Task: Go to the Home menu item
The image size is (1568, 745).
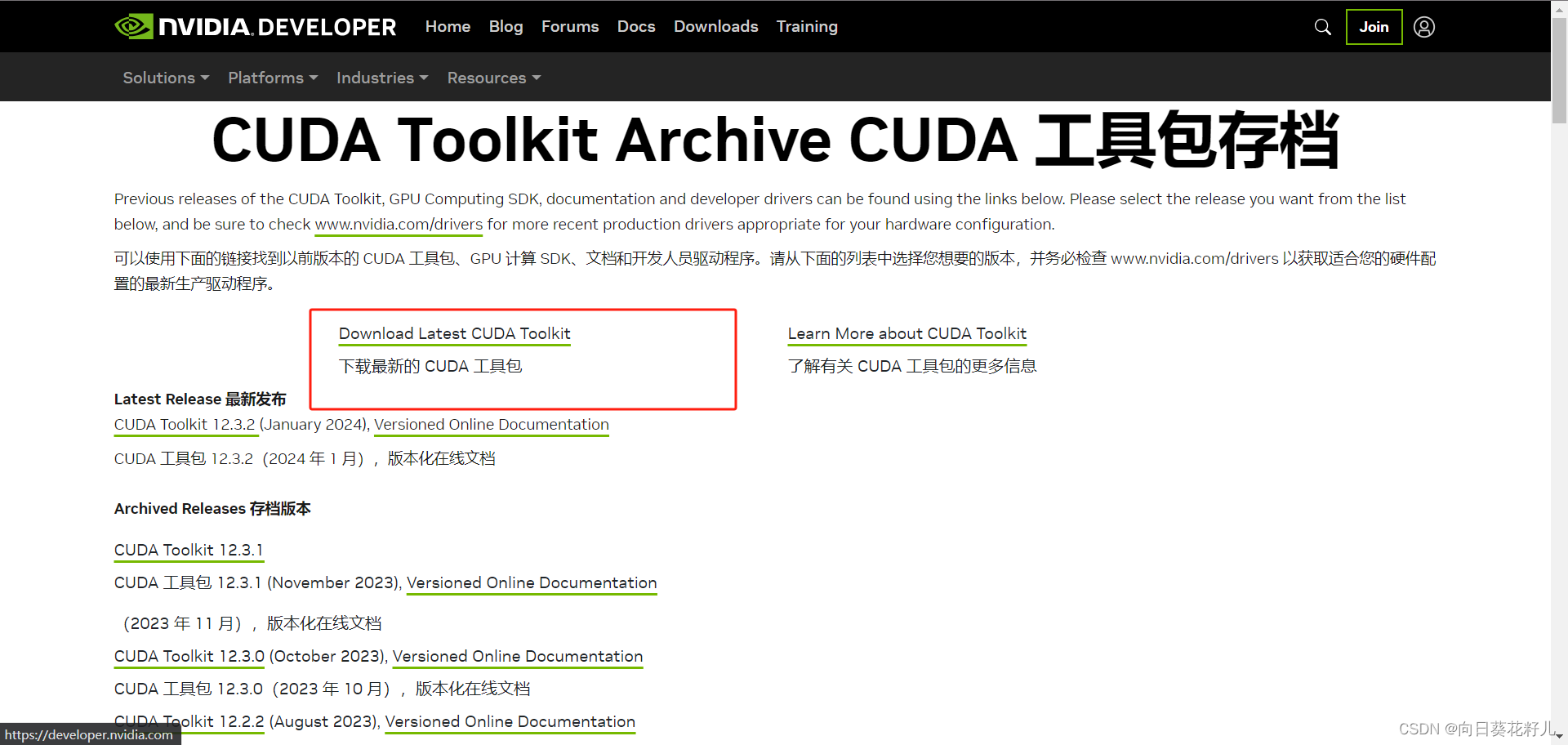Action: click(x=448, y=27)
